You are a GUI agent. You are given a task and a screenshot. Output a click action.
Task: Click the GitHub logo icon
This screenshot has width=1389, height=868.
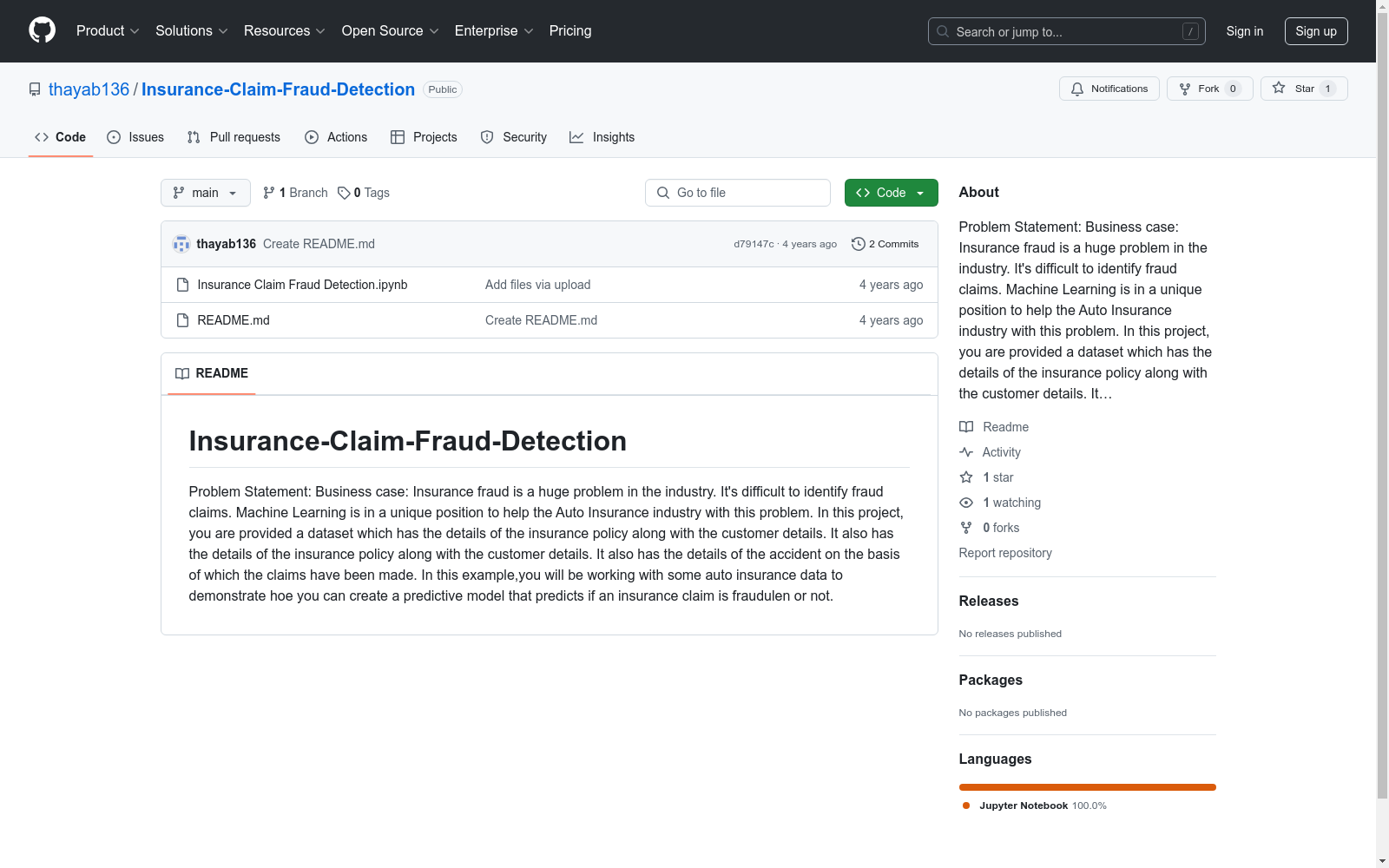42,30
